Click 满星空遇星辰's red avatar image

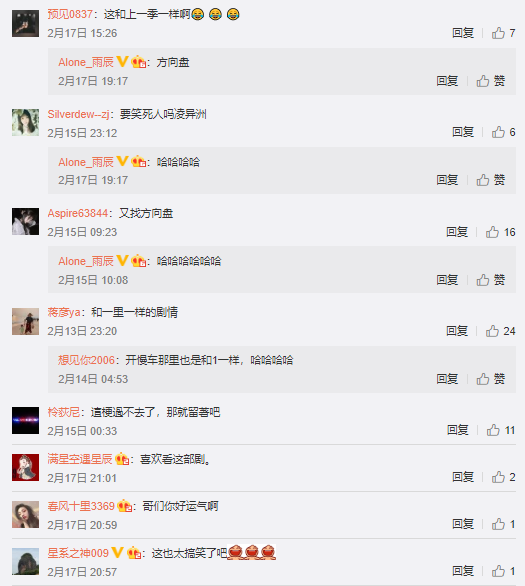click(25, 468)
